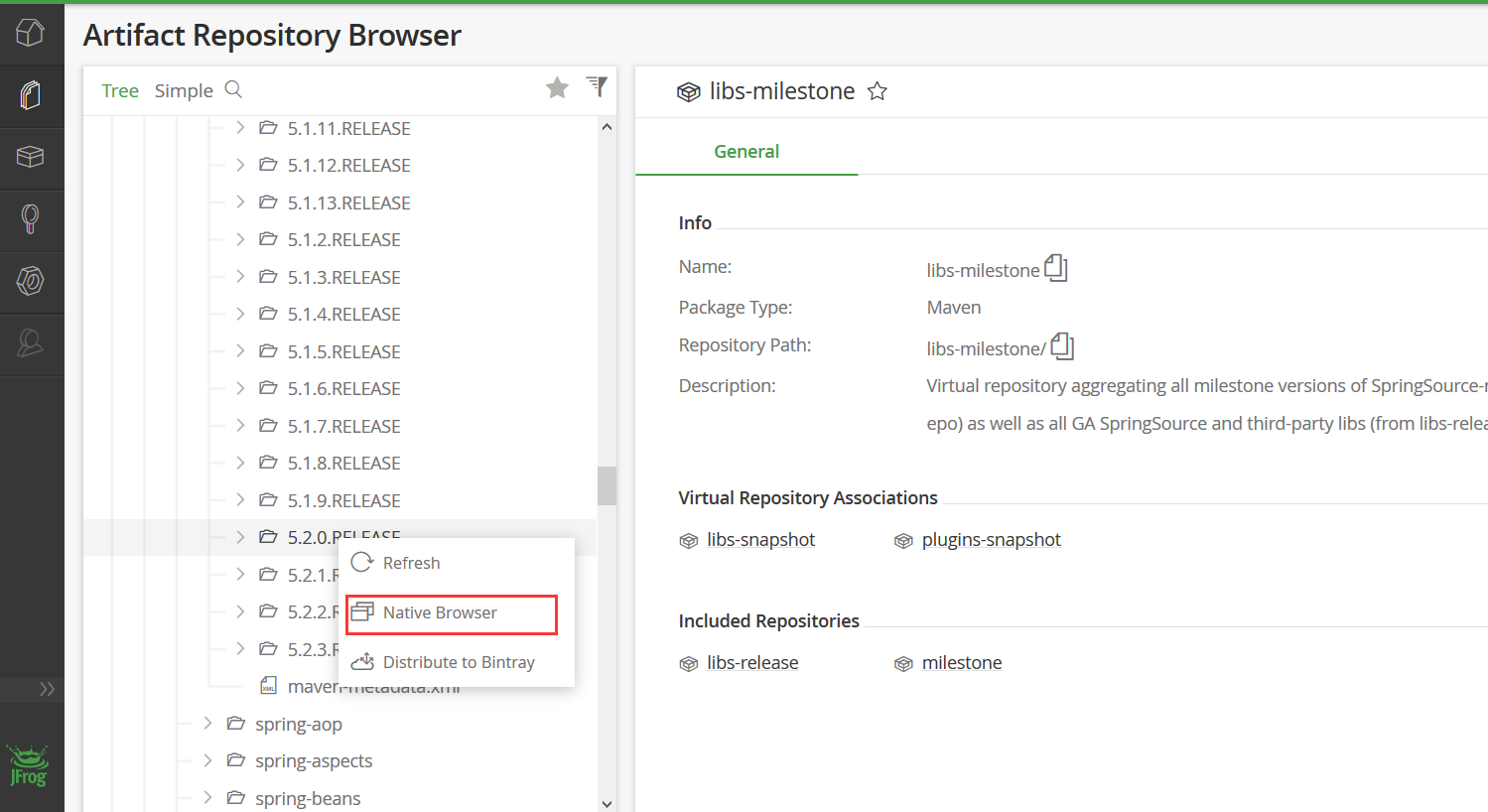Click the plugins-snapshot package icon
Screen dimensions: 1488x812
(903, 541)
